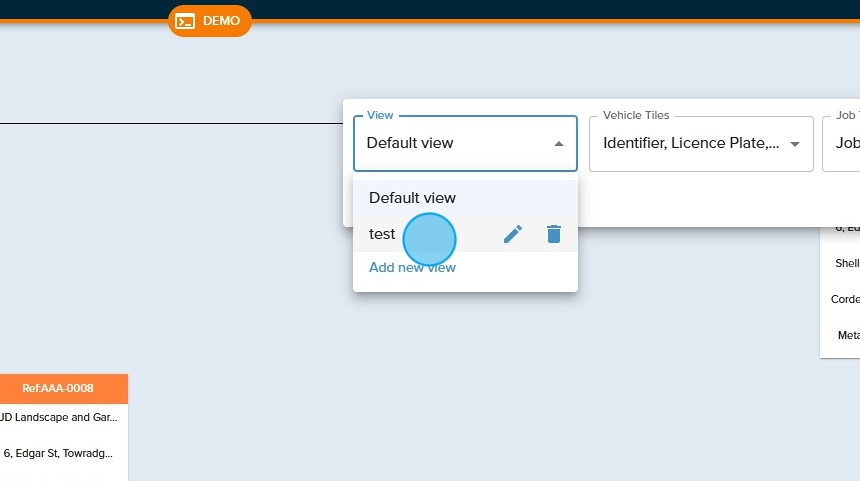This screenshot has height=481, width=860.
Task: Delete the test view via trash icon
Action: 554,234
